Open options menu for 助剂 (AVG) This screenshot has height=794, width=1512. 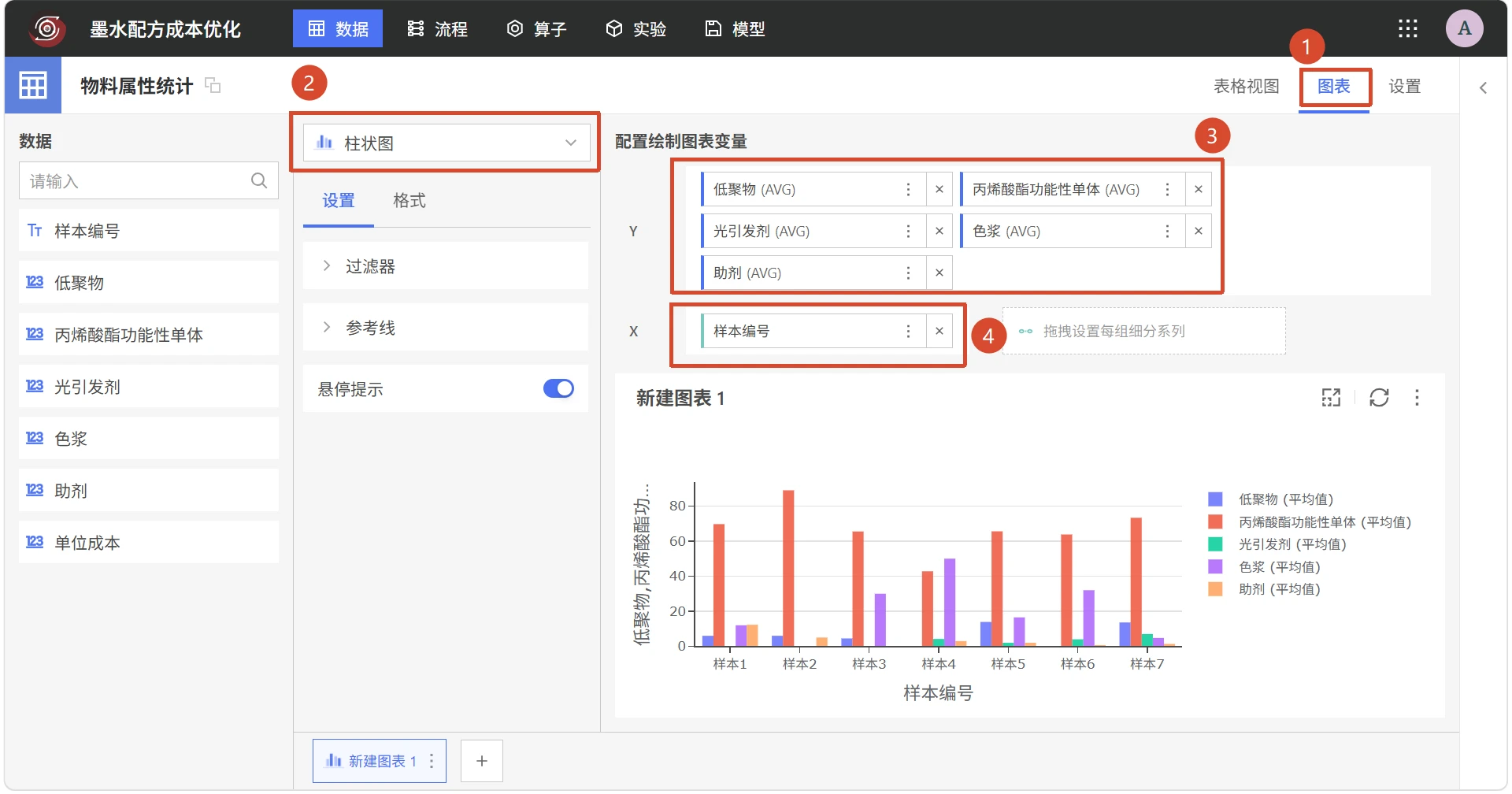[x=908, y=273]
